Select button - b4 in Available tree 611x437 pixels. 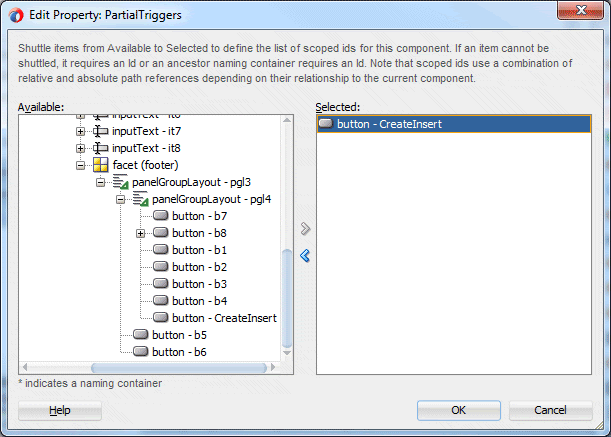[200, 301]
